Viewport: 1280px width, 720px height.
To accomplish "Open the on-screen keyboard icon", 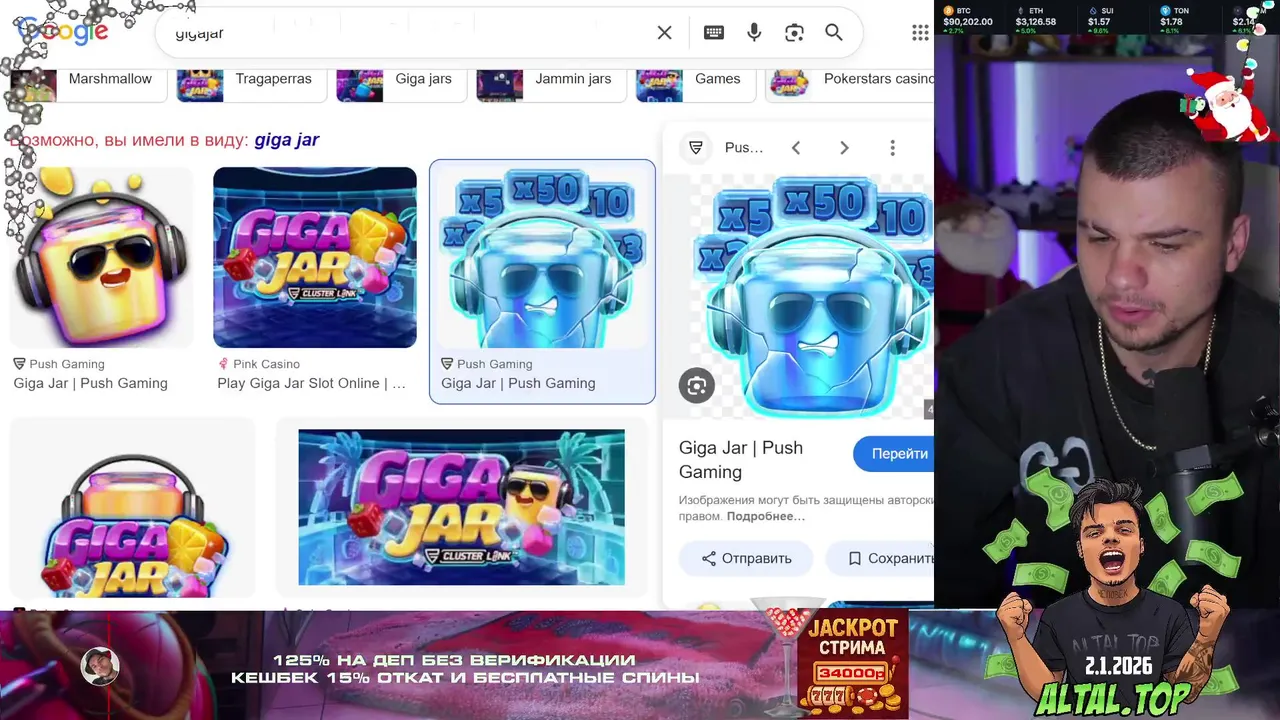I will tap(714, 33).
